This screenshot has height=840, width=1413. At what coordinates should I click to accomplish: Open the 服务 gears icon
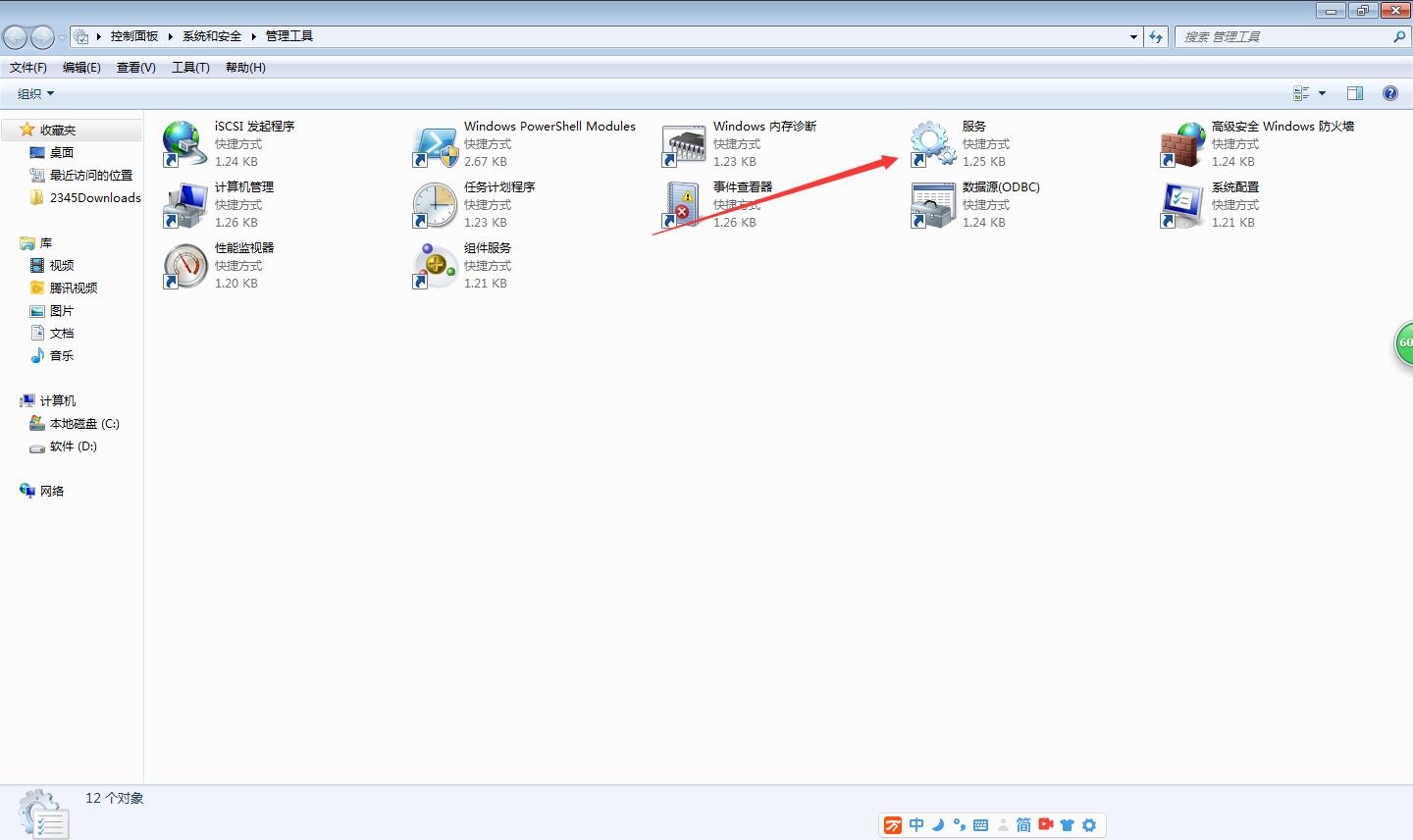pyautogui.click(x=933, y=144)
